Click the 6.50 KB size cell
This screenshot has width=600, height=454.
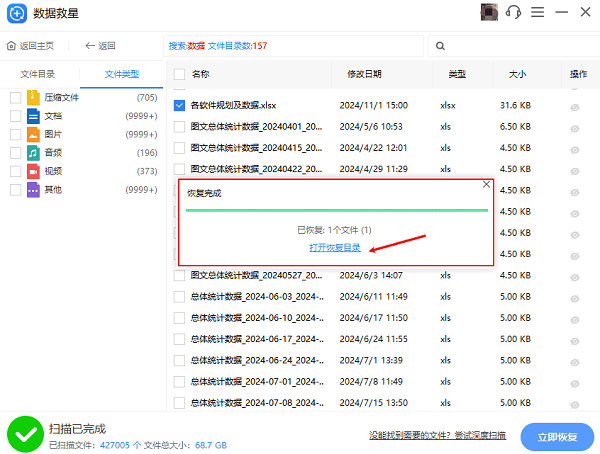coord(515,127)
